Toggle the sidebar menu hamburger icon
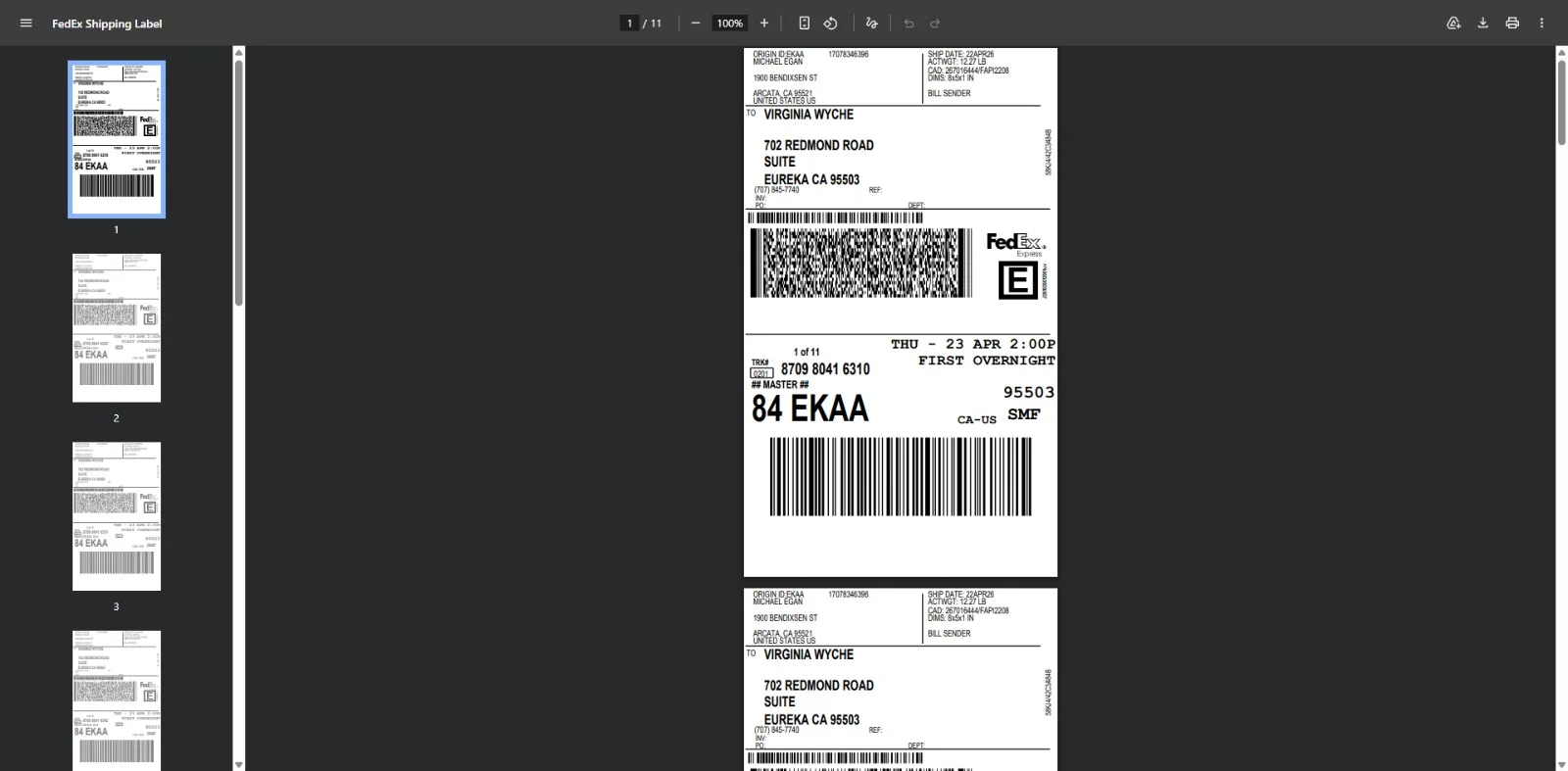 click(26, 24)
